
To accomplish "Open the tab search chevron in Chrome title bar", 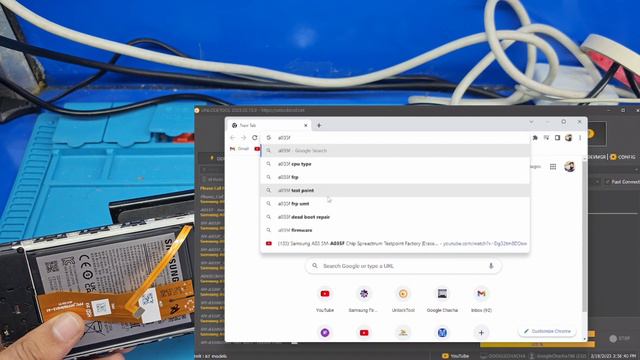I will 531,122.
